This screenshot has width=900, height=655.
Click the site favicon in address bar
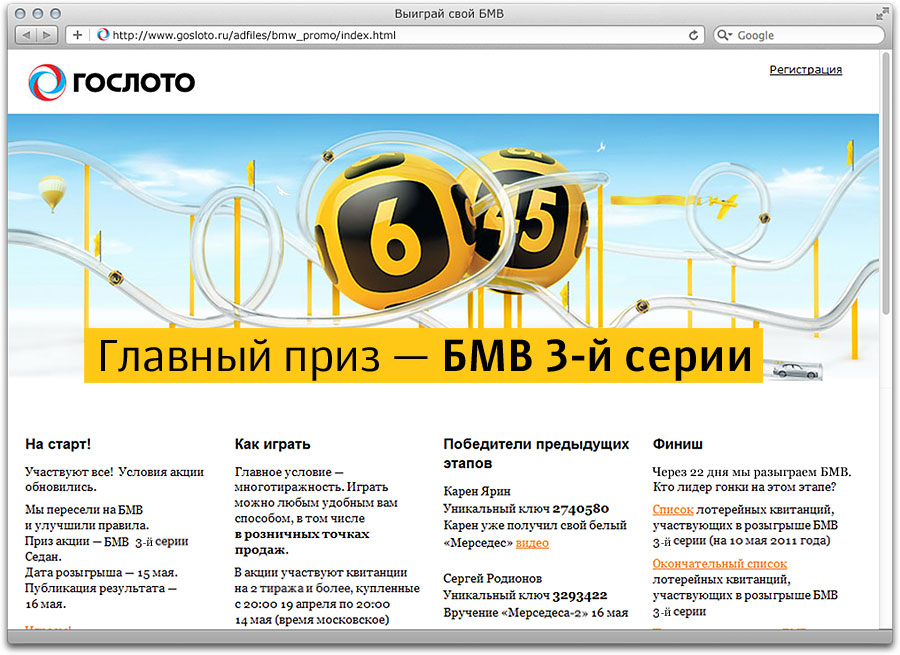[102, 35]
